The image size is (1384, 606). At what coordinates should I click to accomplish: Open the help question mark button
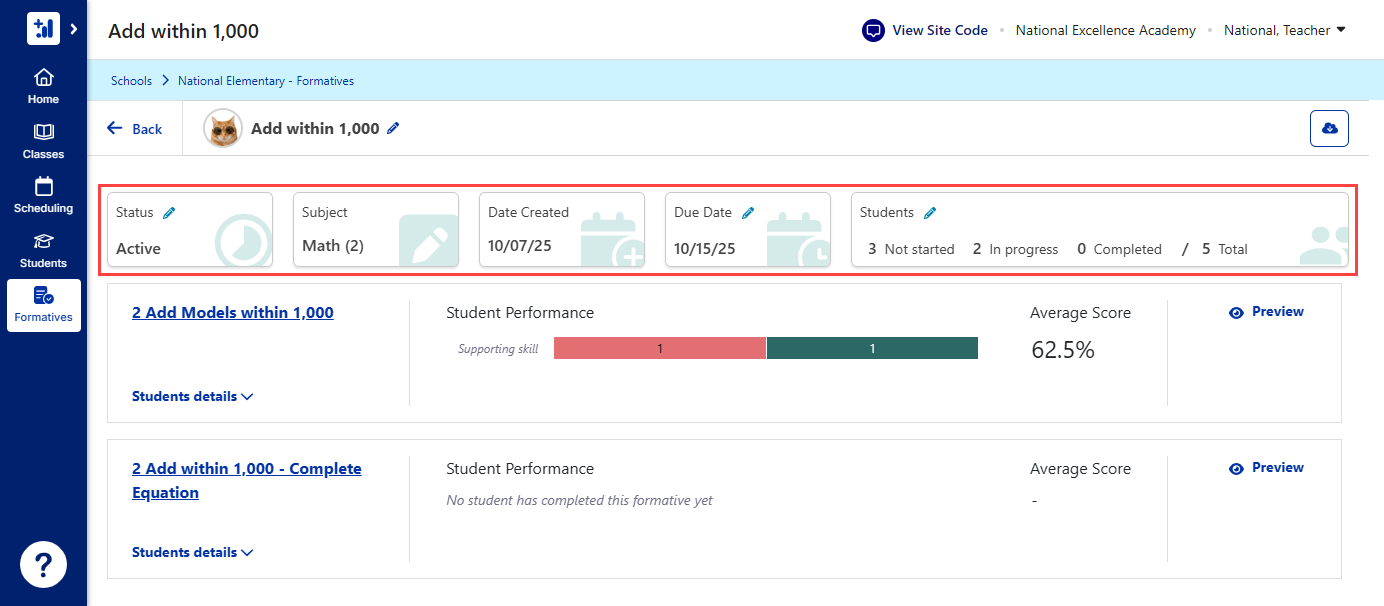pos(43,566)
